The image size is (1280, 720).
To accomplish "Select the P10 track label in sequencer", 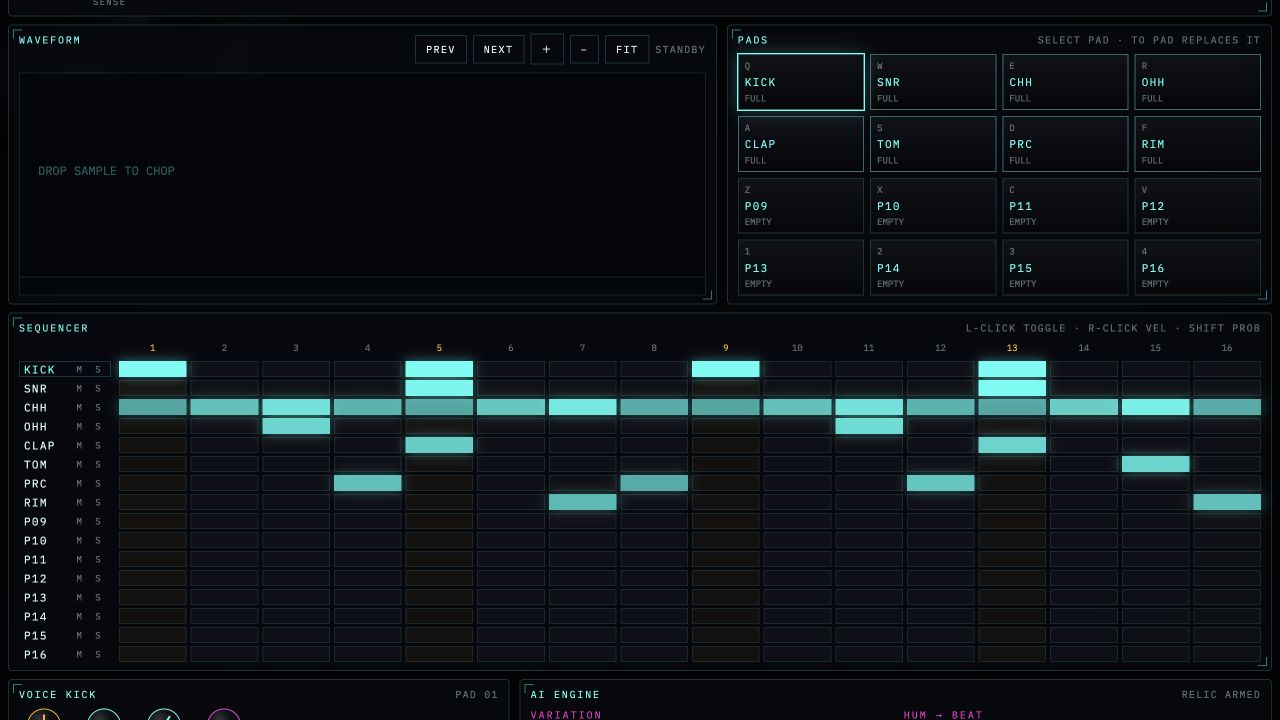I will pos(36,541).
